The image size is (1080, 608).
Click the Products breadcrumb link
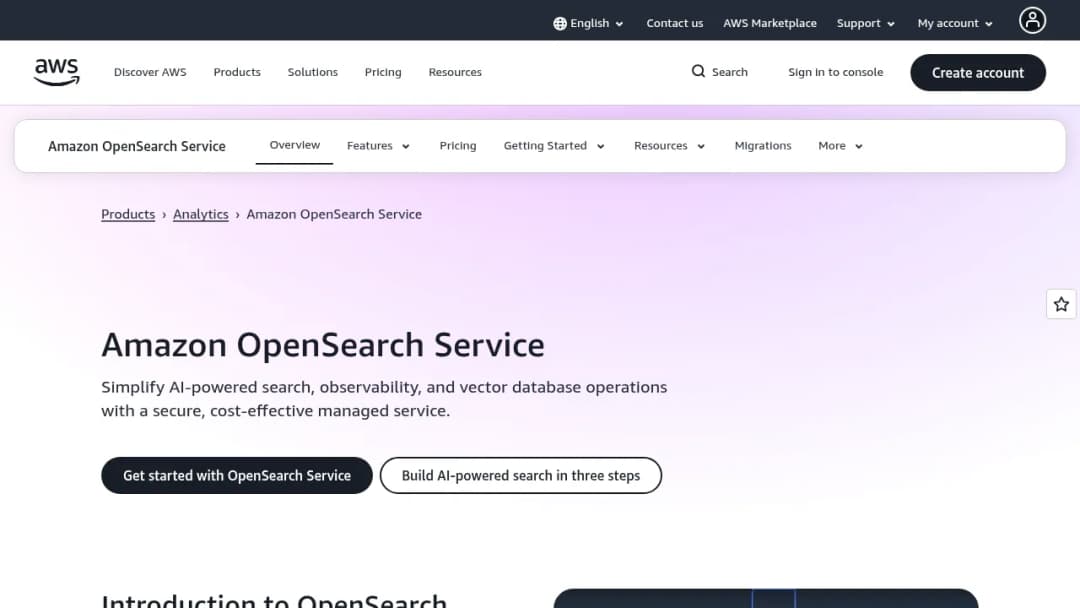pos(128,214)
